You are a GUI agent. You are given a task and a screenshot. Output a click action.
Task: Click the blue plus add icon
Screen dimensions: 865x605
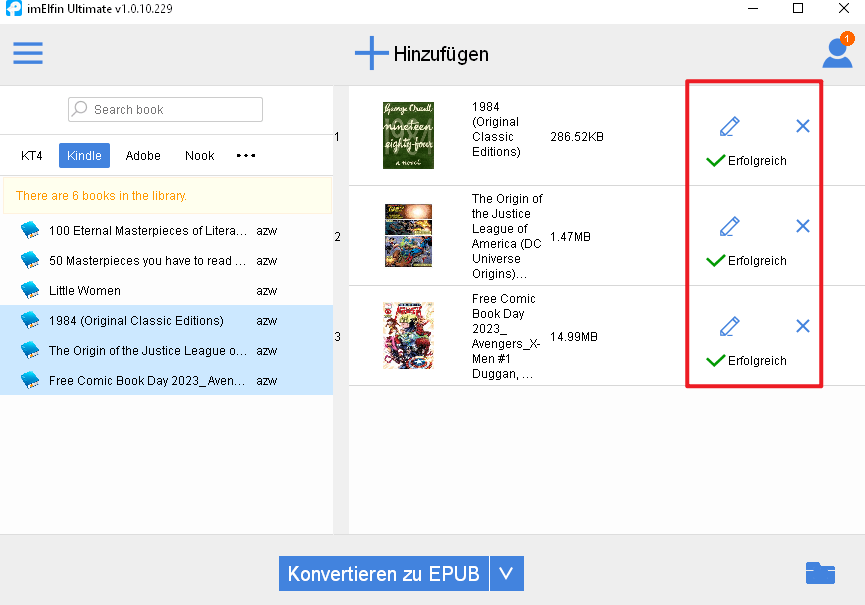[x=372, y=53]
